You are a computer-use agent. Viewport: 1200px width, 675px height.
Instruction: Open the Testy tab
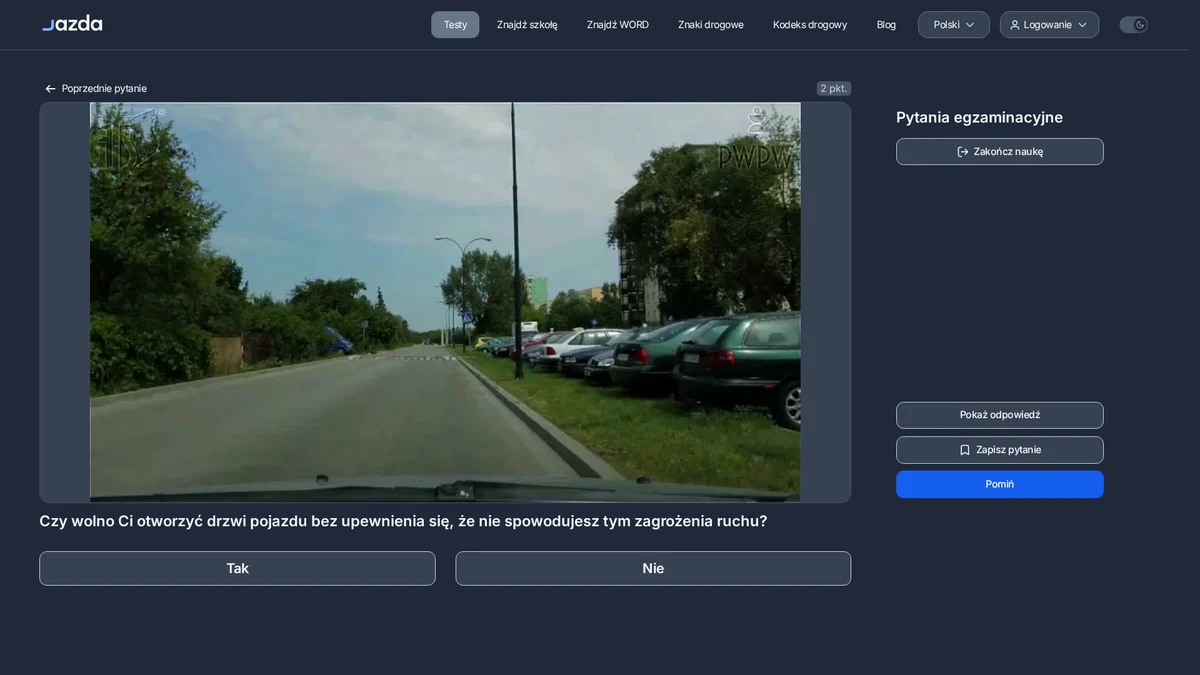[x=455, y=25]
